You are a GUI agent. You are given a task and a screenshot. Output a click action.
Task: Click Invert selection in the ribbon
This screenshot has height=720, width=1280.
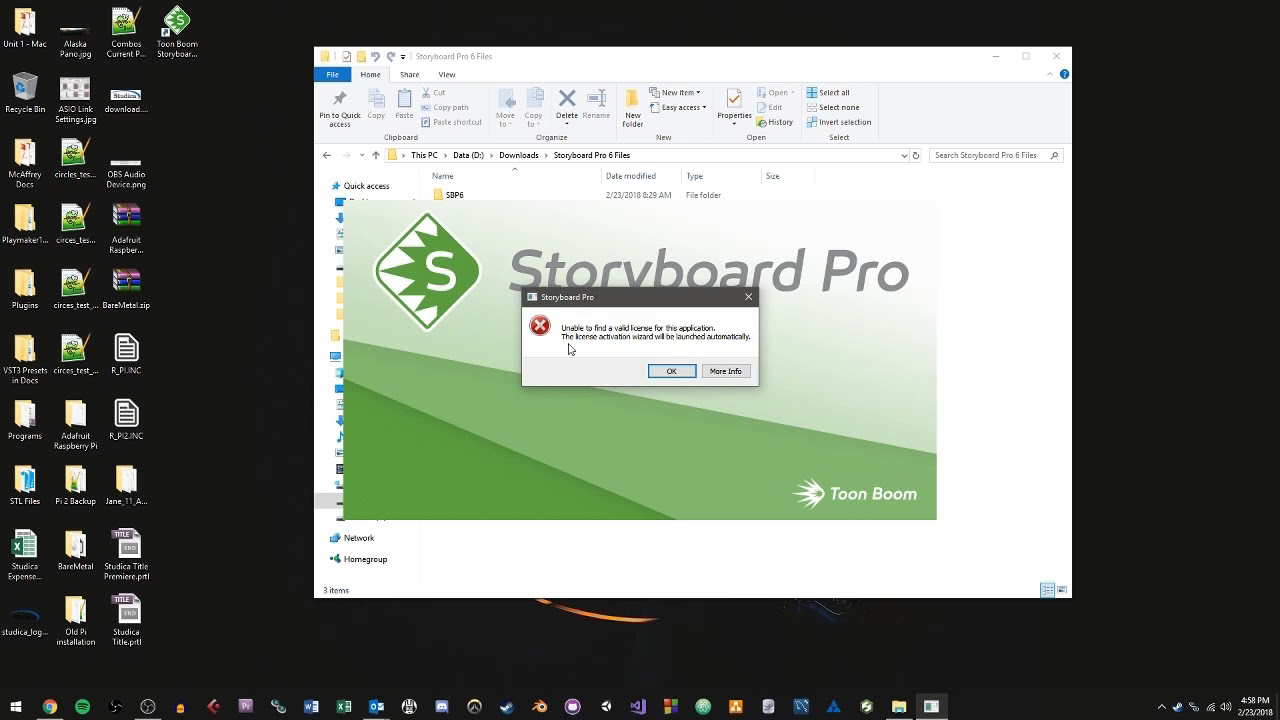839,122
